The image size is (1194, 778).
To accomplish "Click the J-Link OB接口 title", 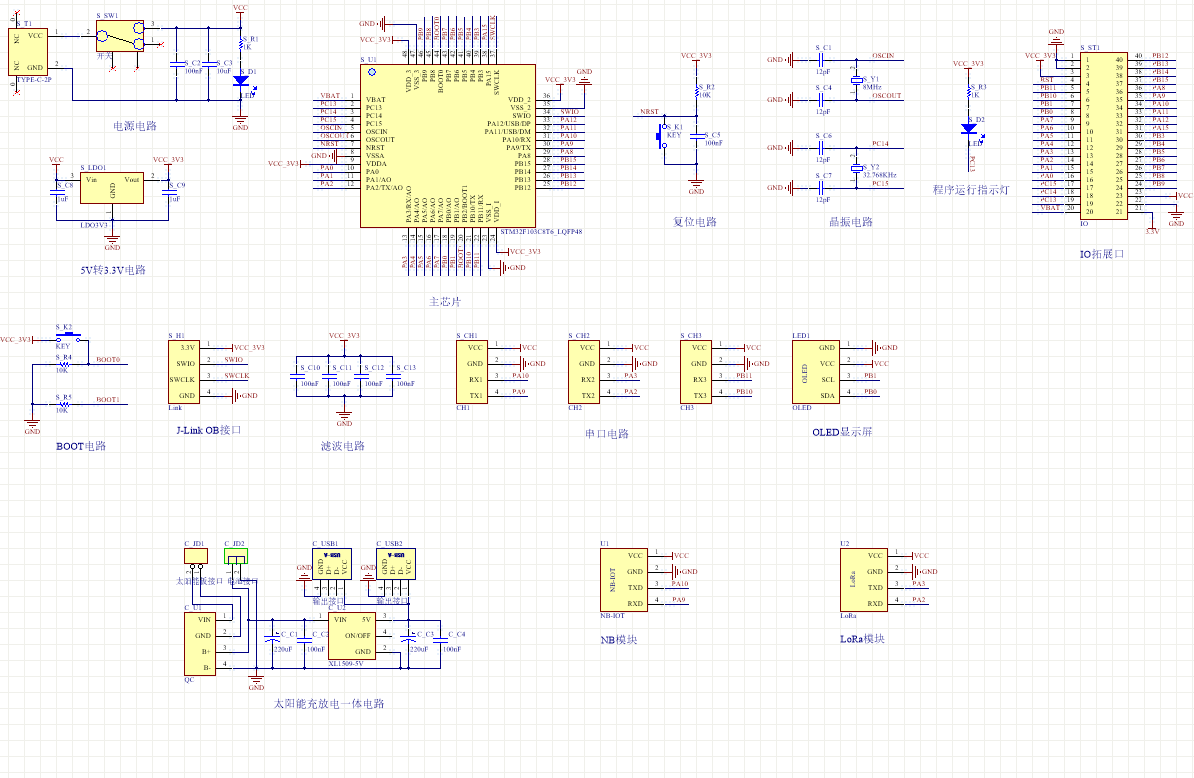I will tap(209, 430).
